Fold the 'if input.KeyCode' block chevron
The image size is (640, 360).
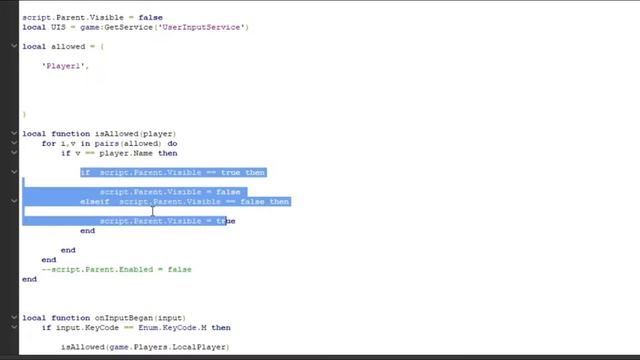[14, 327]
